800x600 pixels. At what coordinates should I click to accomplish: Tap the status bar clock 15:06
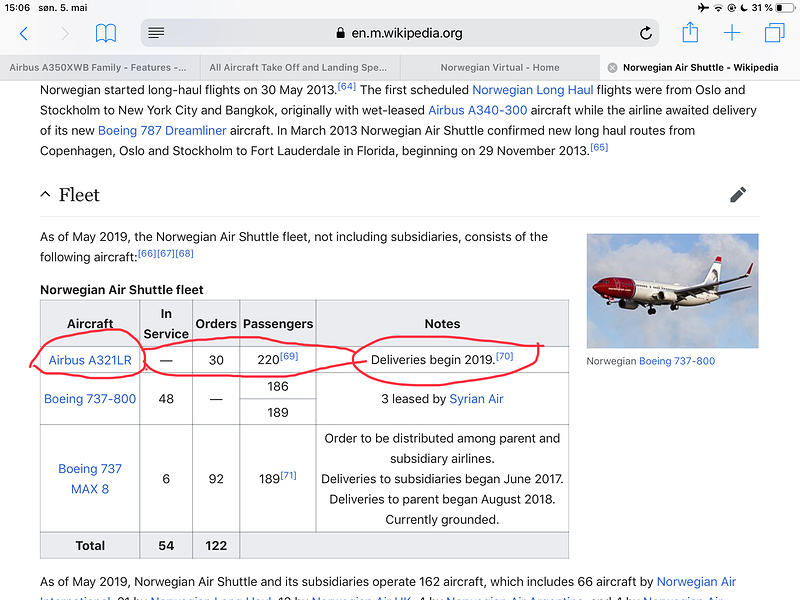[17, 8]
